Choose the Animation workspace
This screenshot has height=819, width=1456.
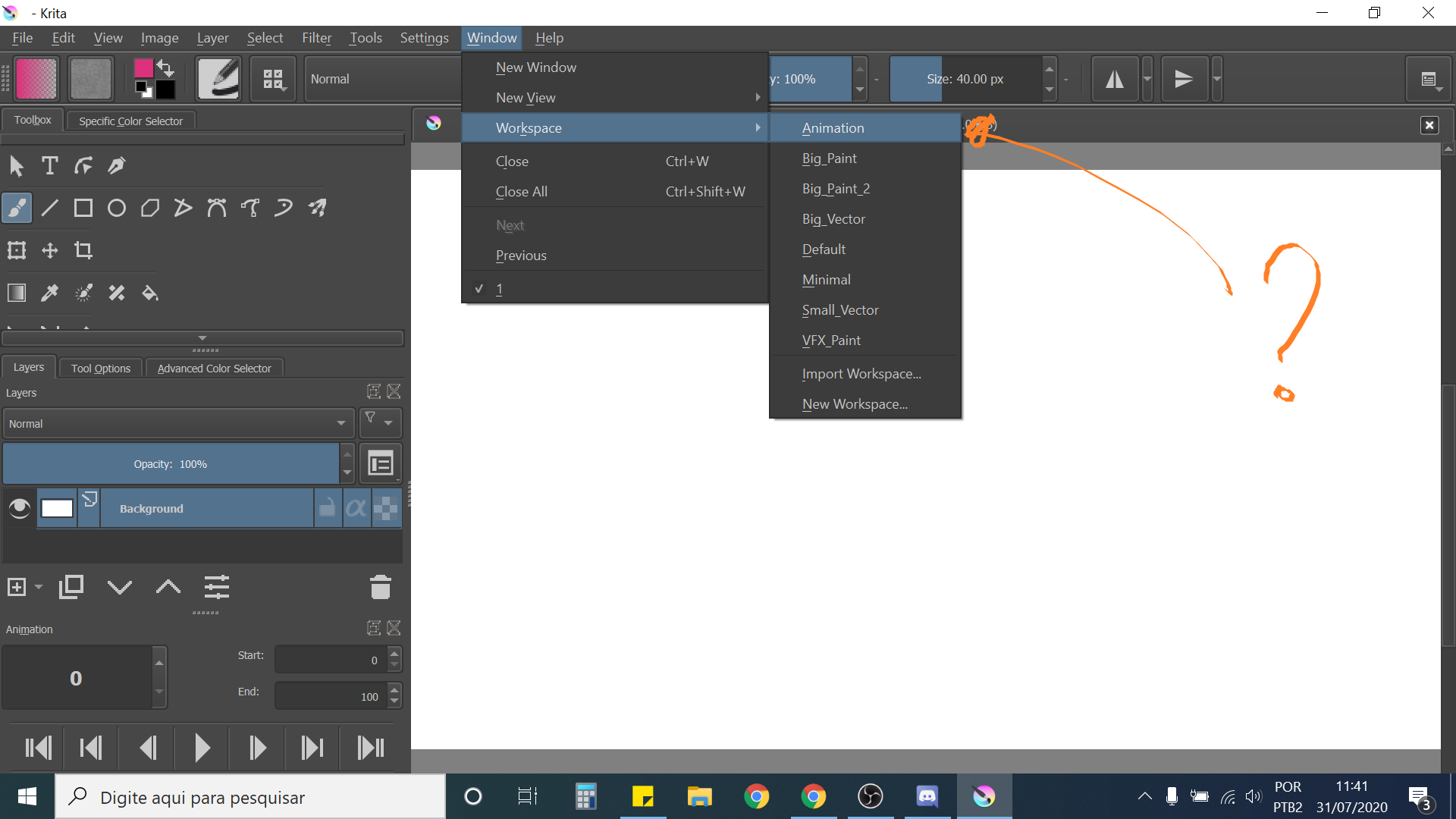[x=833, y=128]
